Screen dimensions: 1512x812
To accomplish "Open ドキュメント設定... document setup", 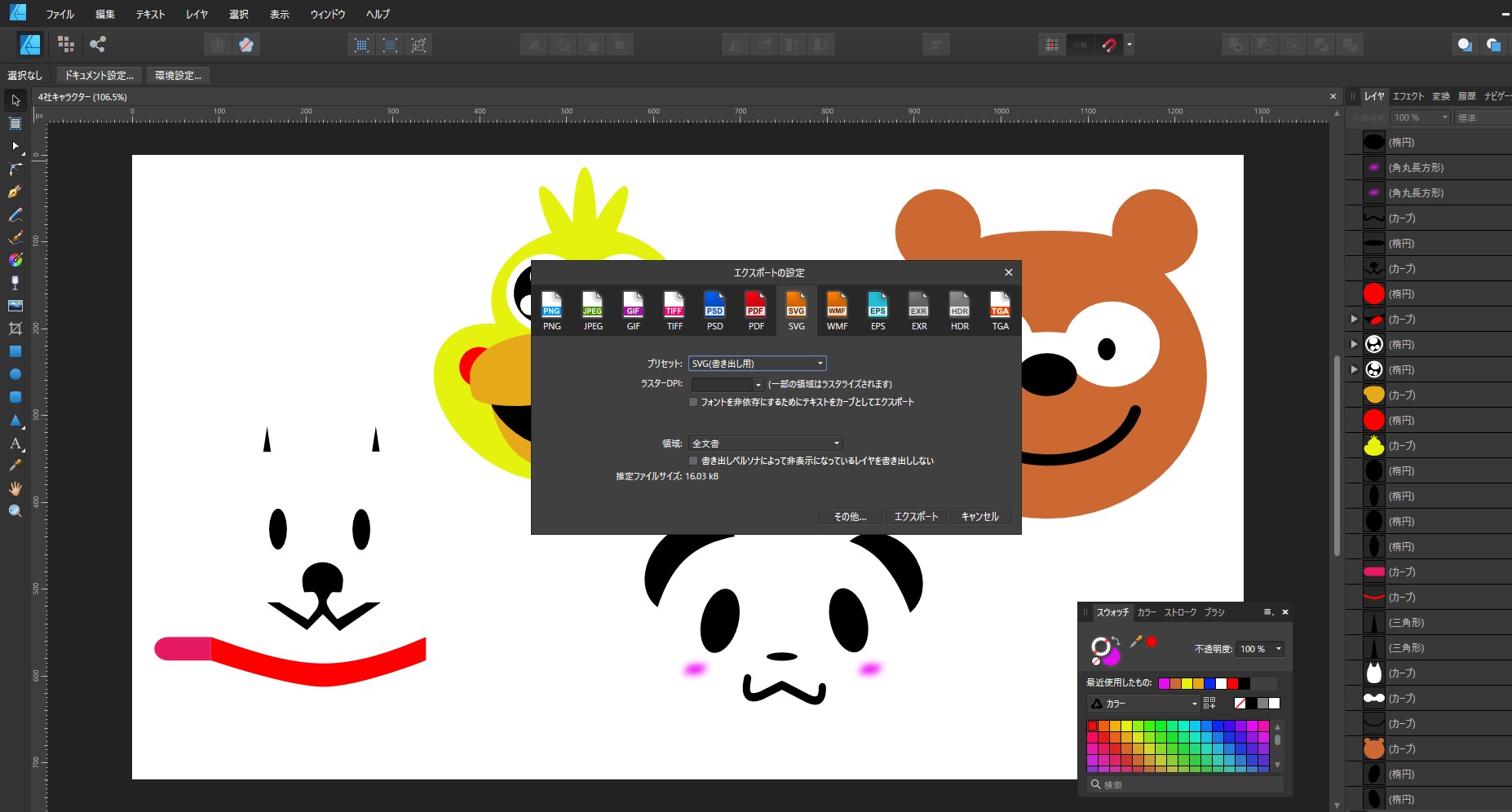I will pyautogui.click(x=99, y=75).
